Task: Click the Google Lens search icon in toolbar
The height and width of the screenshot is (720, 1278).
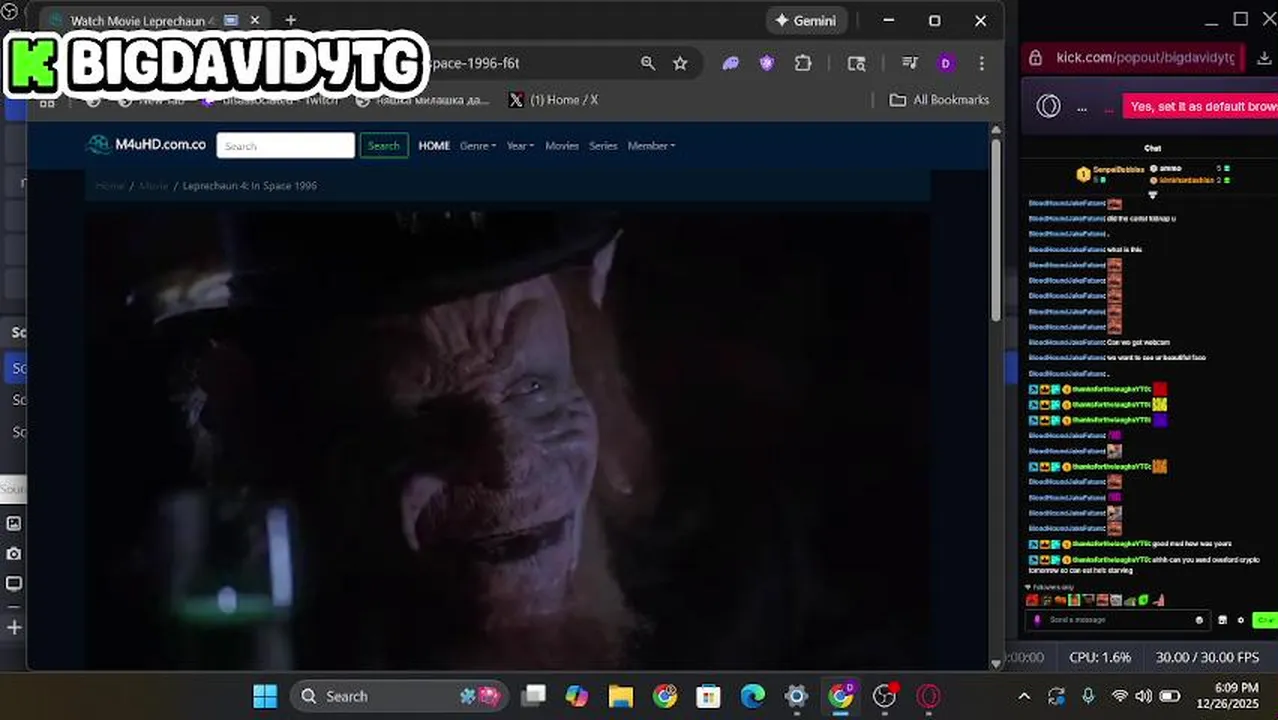Action: [x=857, y=63]
